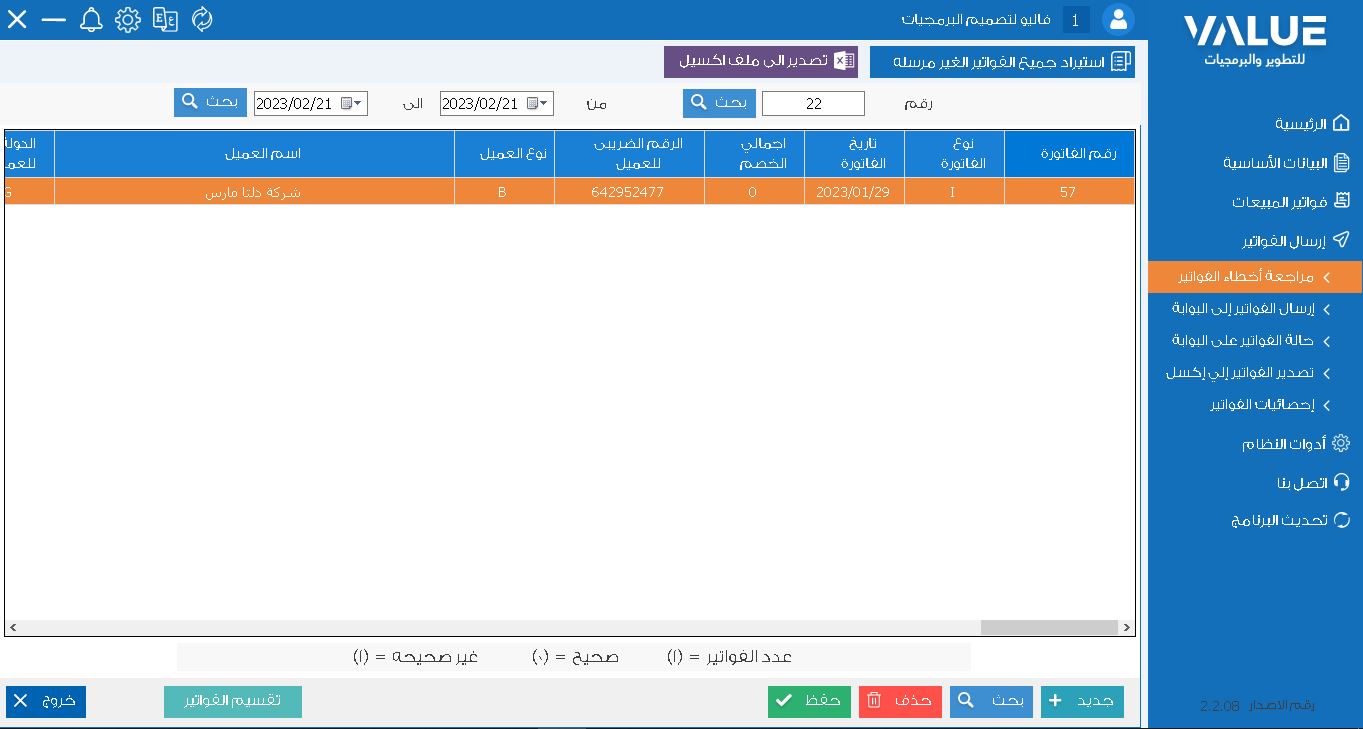Click تاريخ الفاتورة column header
Viewport: 1363px width, 729px height.
pos(854,153)
